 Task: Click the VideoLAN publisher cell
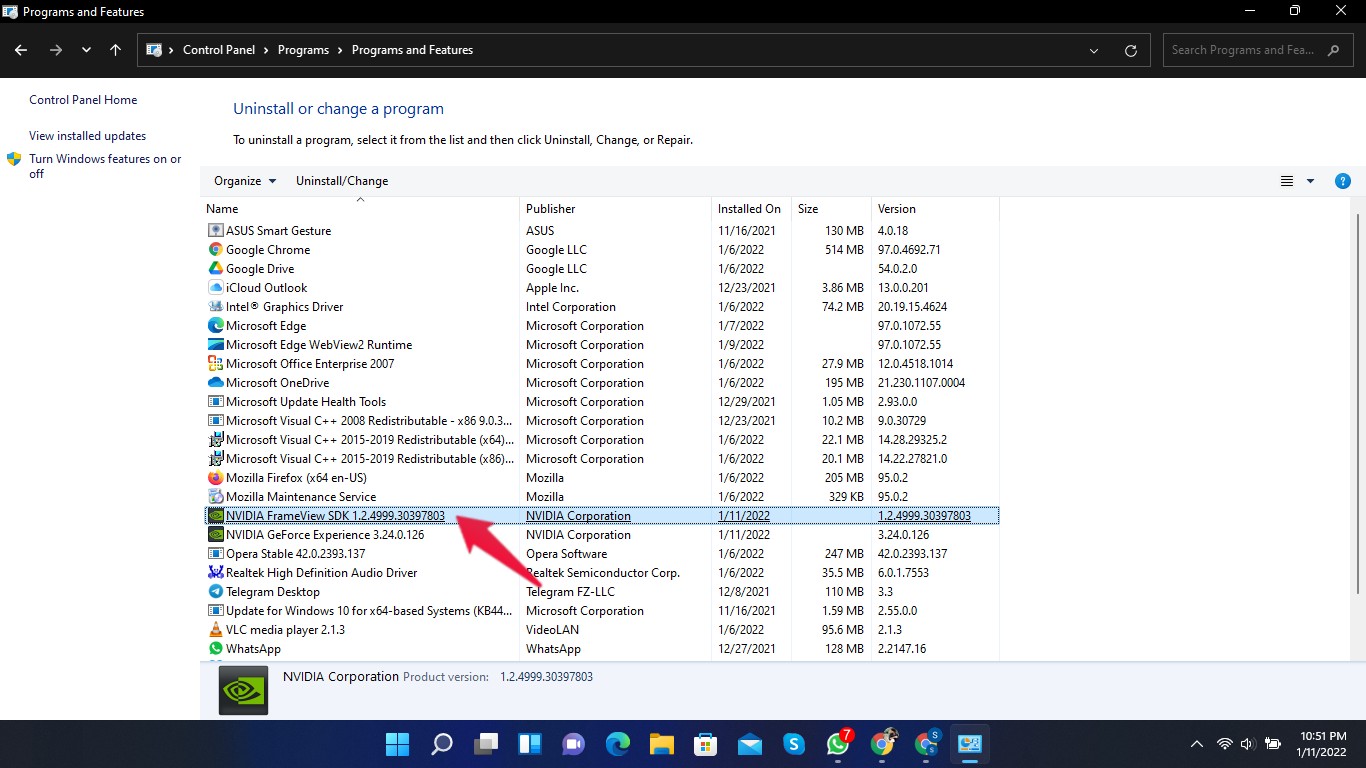(552, 630)
